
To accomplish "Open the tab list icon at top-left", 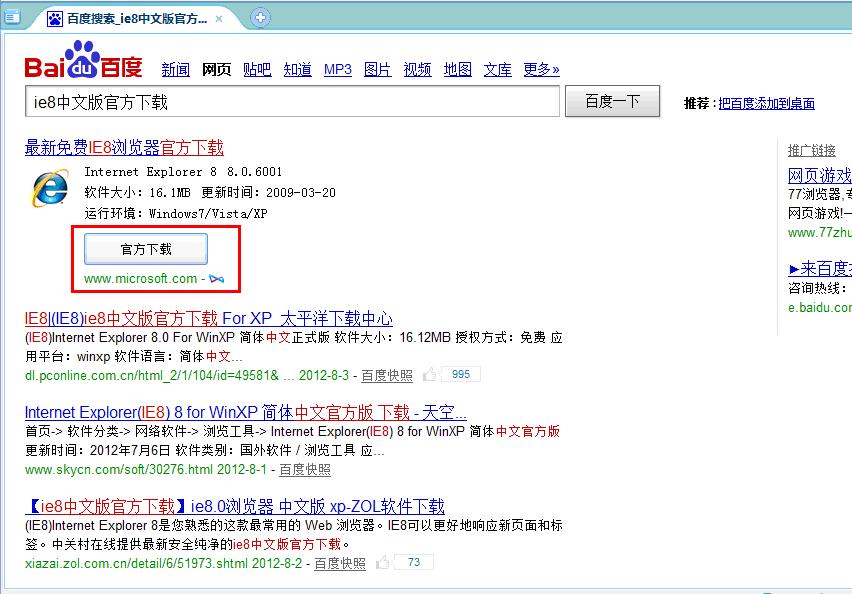I will point(13,17).
